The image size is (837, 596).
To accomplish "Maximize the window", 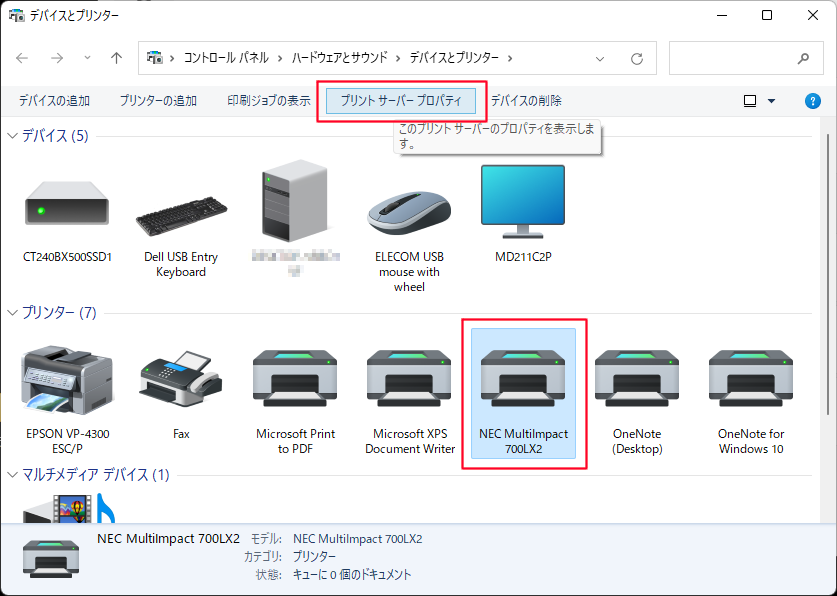I will tap(767, 15).
